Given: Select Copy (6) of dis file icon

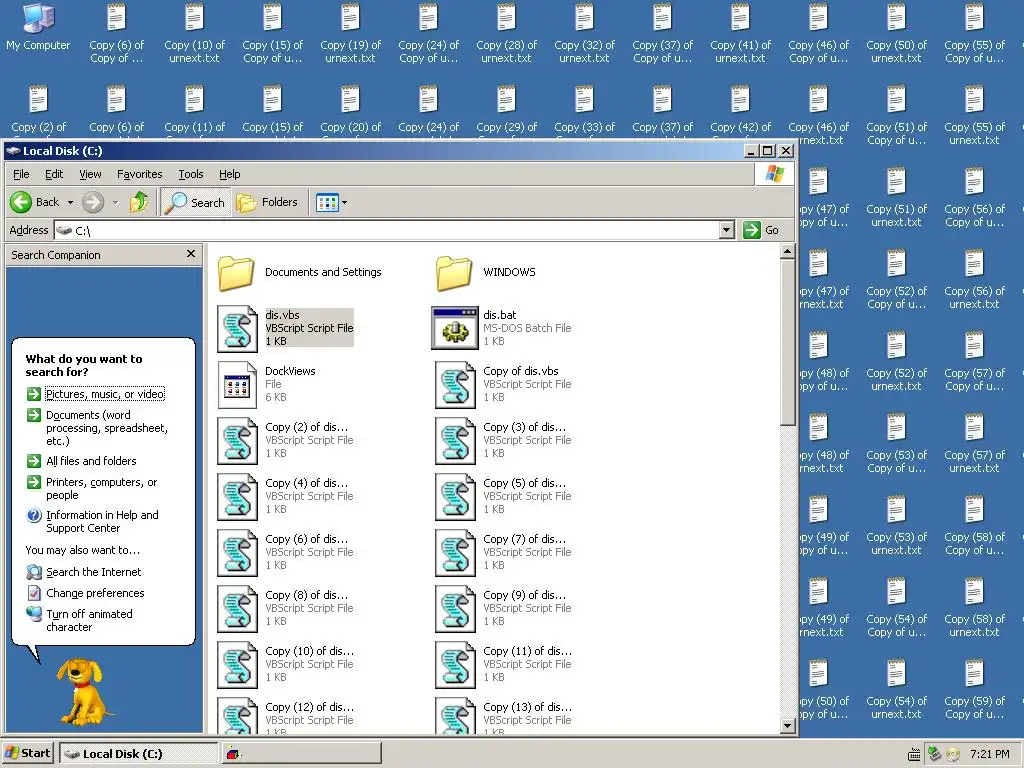Looking at the screenshot, I should click(x=237, y=553).
